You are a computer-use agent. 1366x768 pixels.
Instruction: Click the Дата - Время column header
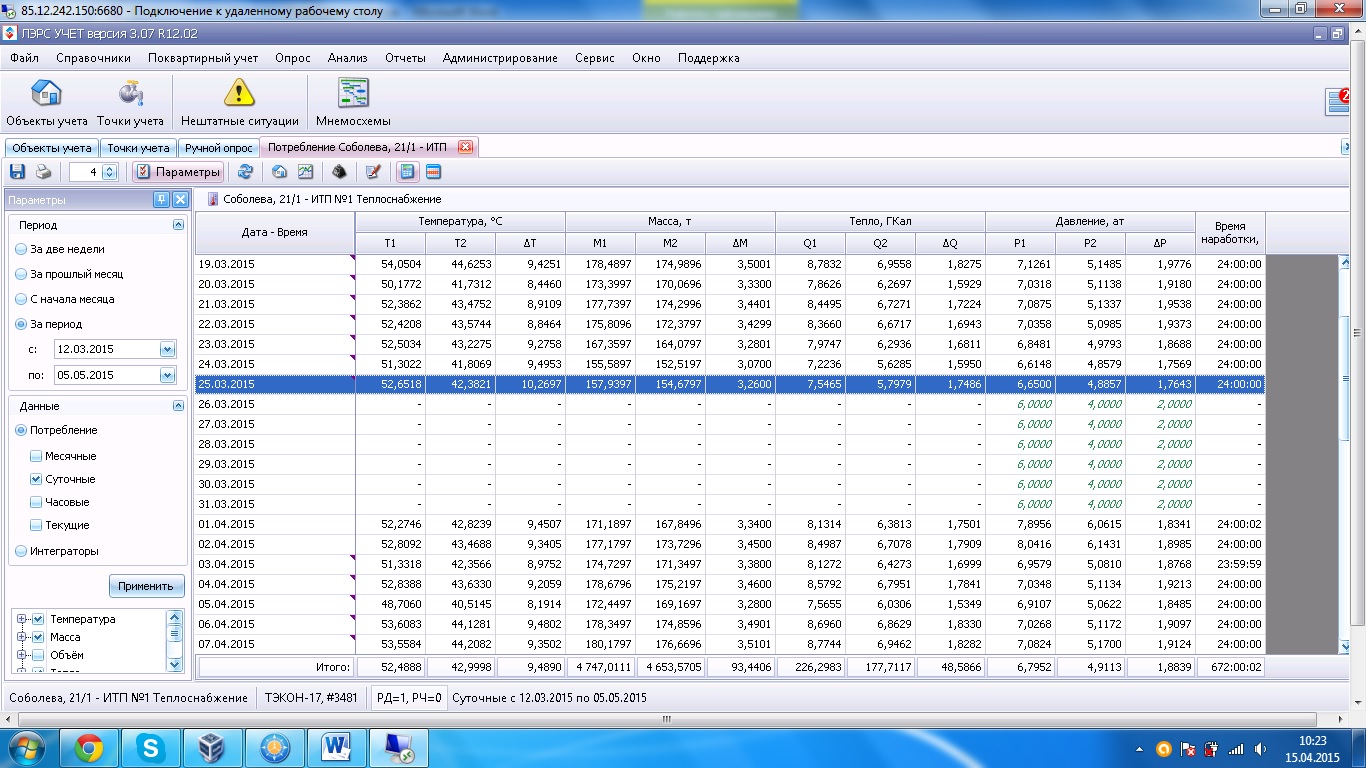pyautogui.click(x=275, y=232)
